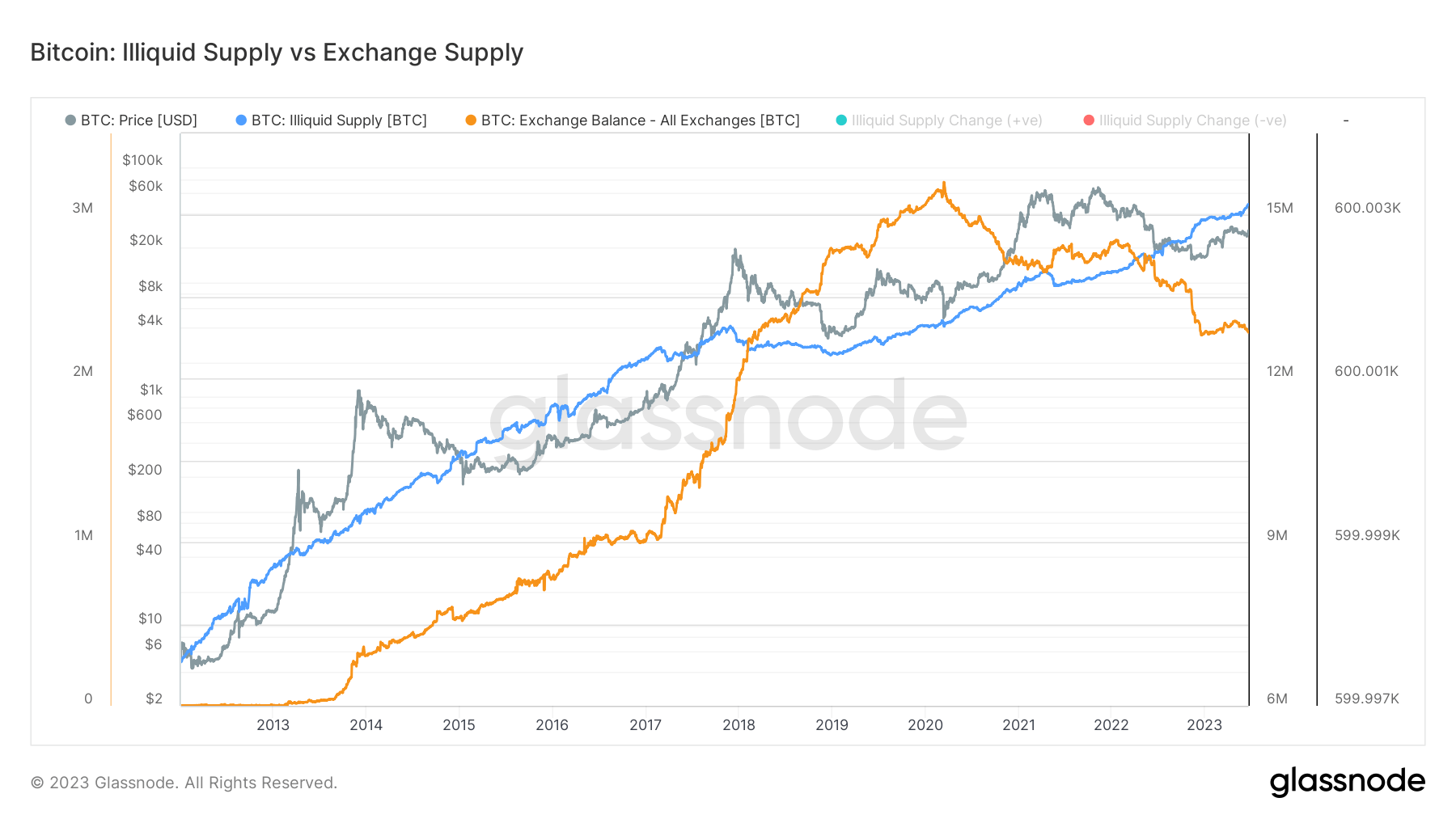This screenshot has height=819, width=1456.
Task: Click the $100k price axis label
Action: pos(142,160)
